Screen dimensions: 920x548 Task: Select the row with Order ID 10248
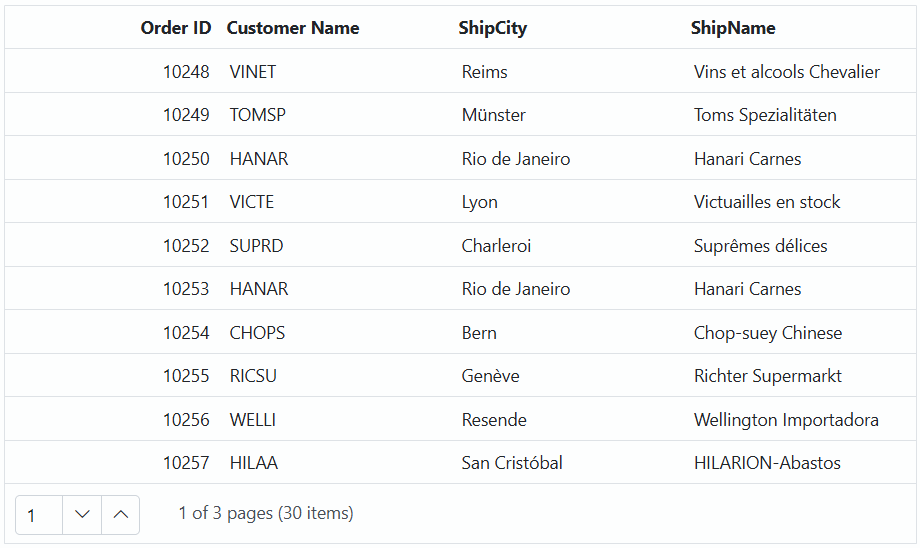461,71
